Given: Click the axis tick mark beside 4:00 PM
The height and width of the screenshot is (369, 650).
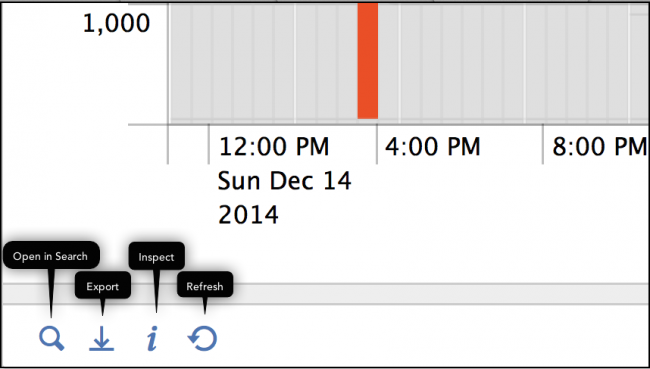Looking at the screenshot, I should pos(377,144).
